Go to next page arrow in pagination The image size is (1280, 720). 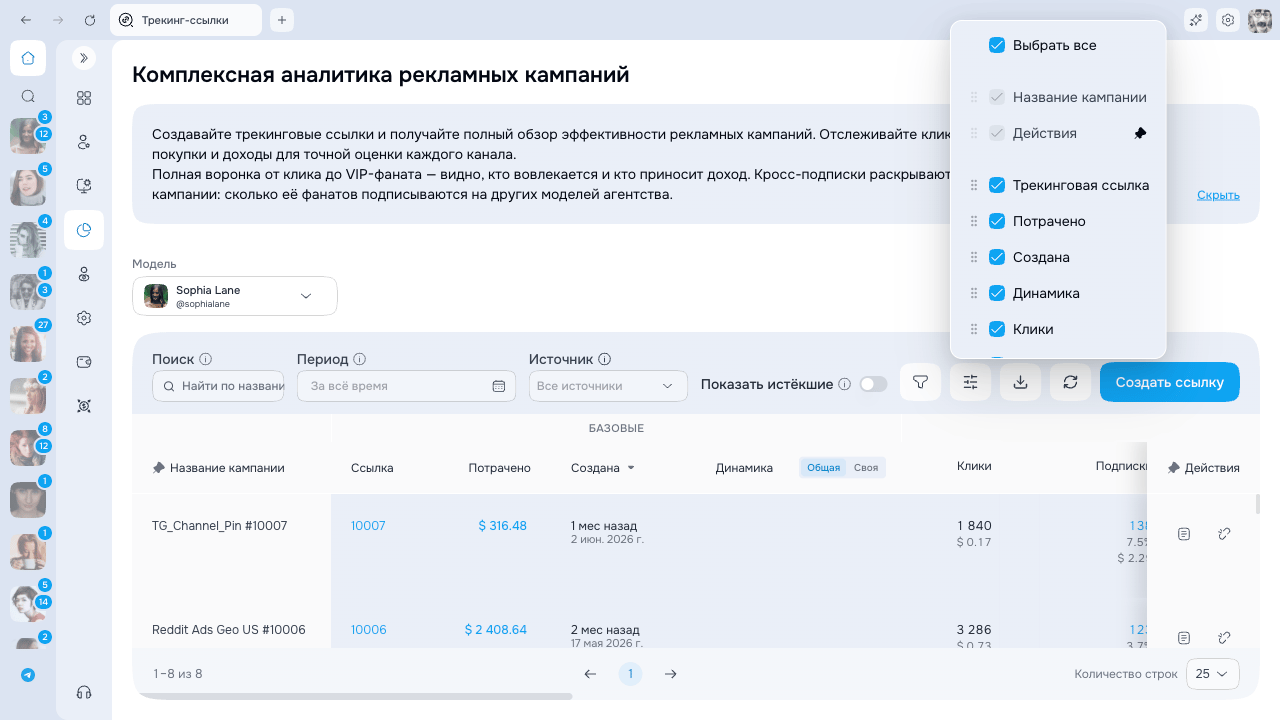tap(671, 674)
